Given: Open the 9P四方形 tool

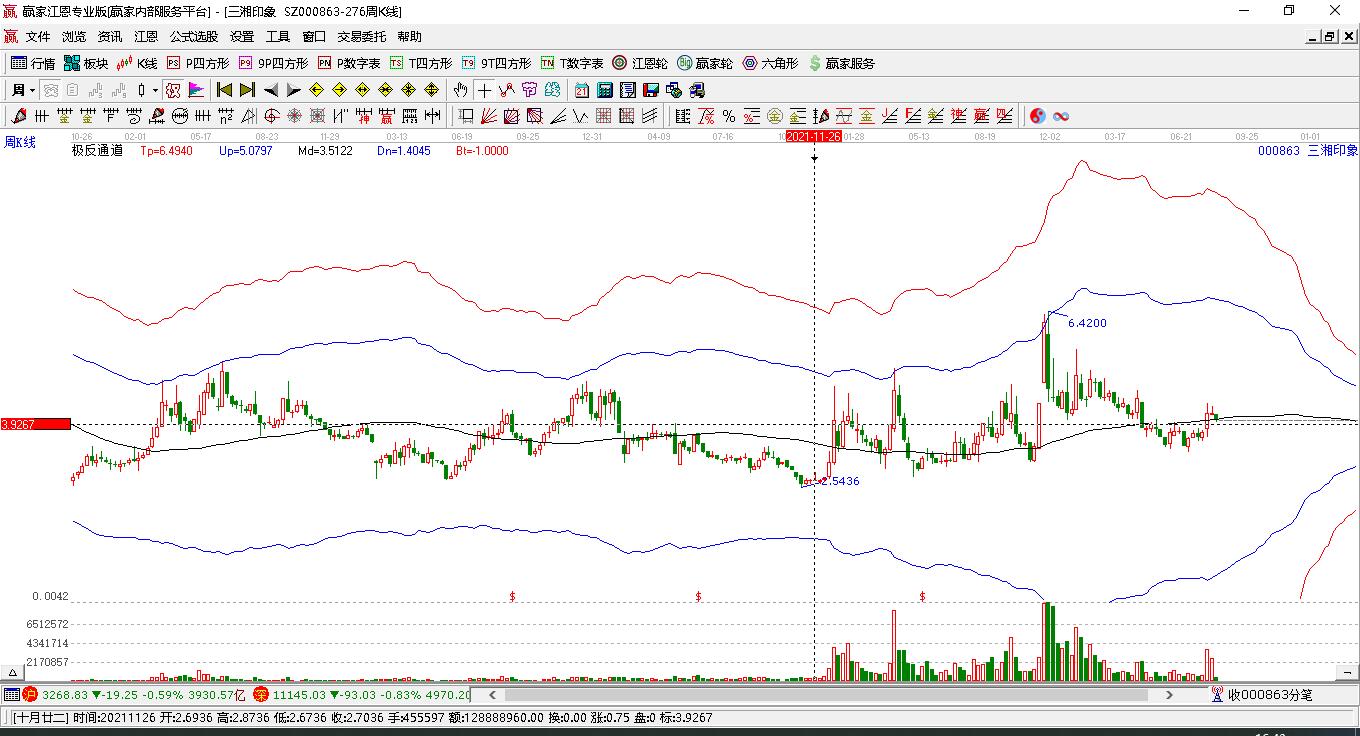Looking at the screenshot, I should tap(273, 63).
